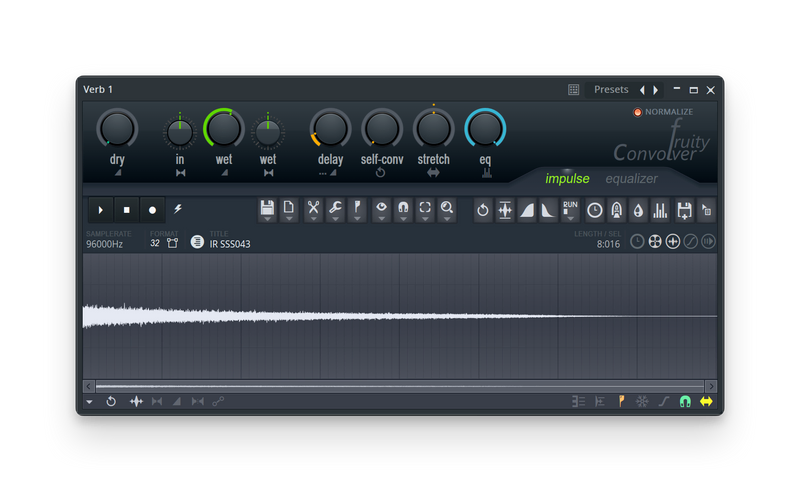This screenshot has width=800, height=491.
Task: Open the equalize bars tool
Action: 660,210
